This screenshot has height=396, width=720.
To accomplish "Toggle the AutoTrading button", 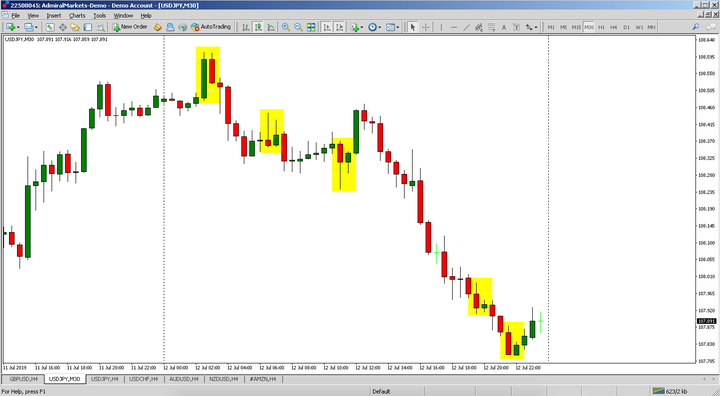I will 211,27.
